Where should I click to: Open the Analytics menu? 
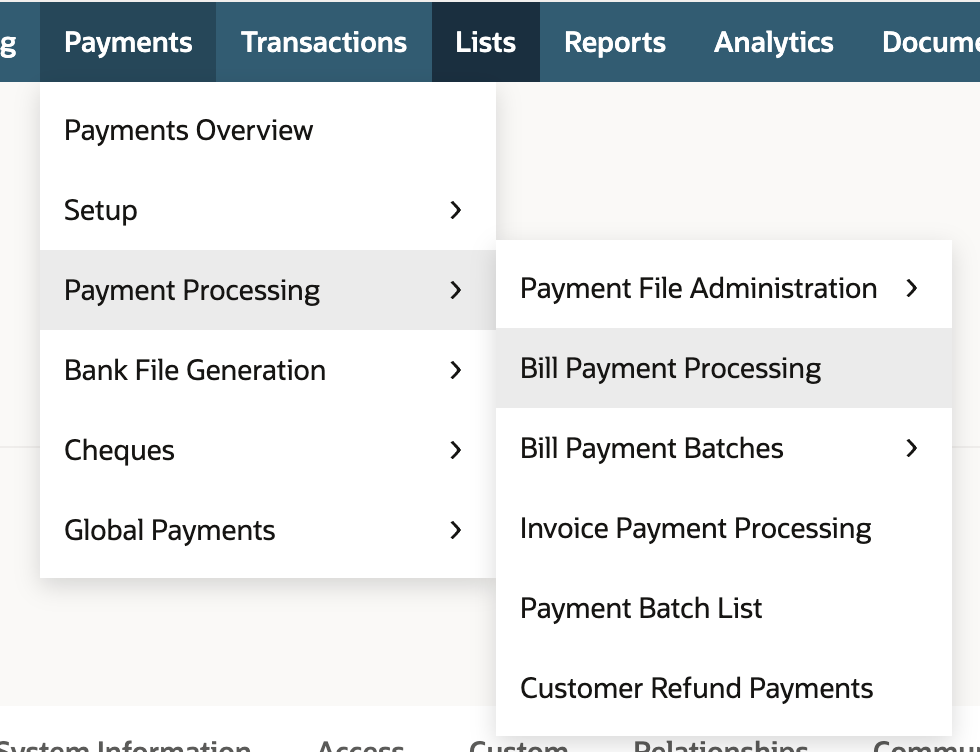click(774, 42)
